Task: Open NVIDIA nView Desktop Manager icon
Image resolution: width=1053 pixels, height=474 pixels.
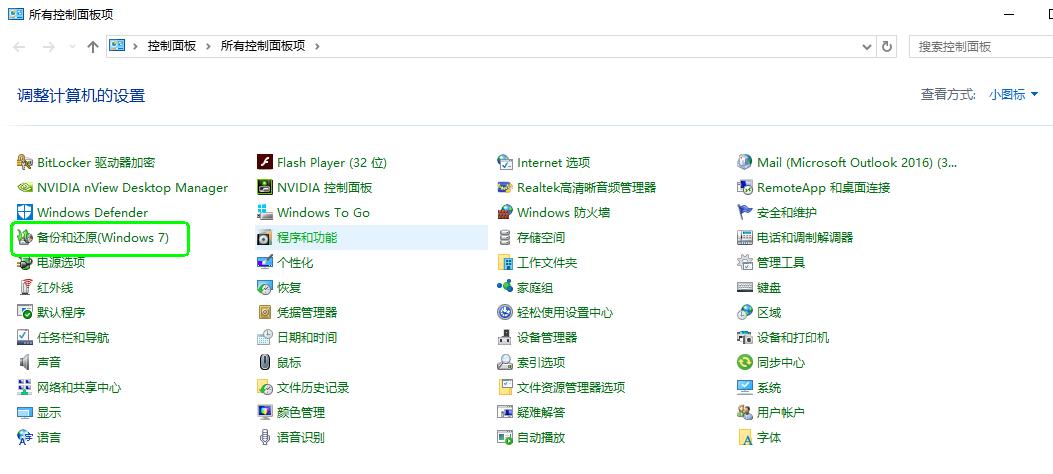Action: point(25,187)
